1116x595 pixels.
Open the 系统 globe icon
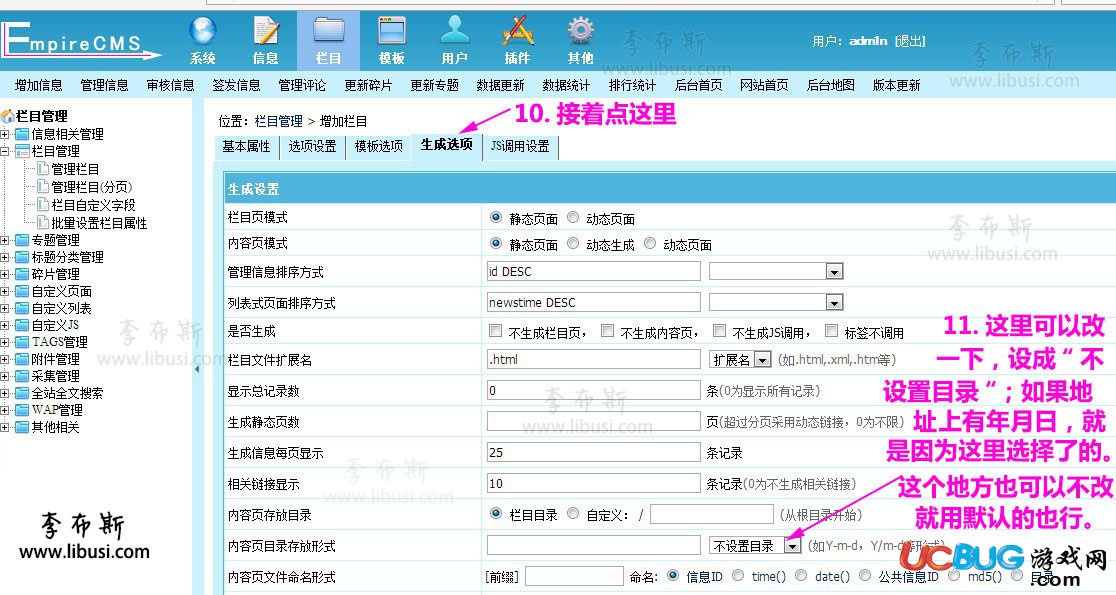[x=203, y=32]
